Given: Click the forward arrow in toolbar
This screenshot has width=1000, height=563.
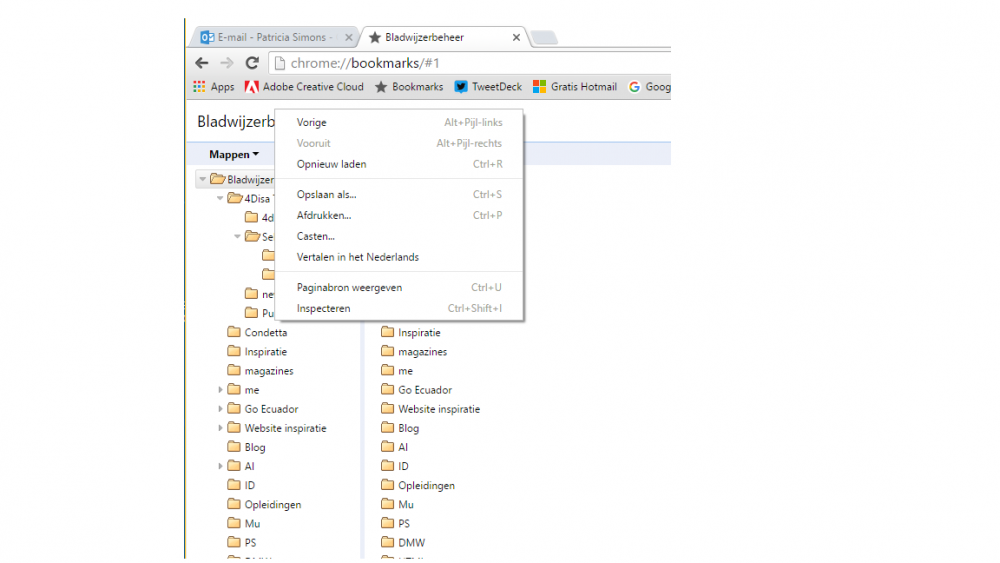Looking at the screenshot, I should (x=226, y=62).
